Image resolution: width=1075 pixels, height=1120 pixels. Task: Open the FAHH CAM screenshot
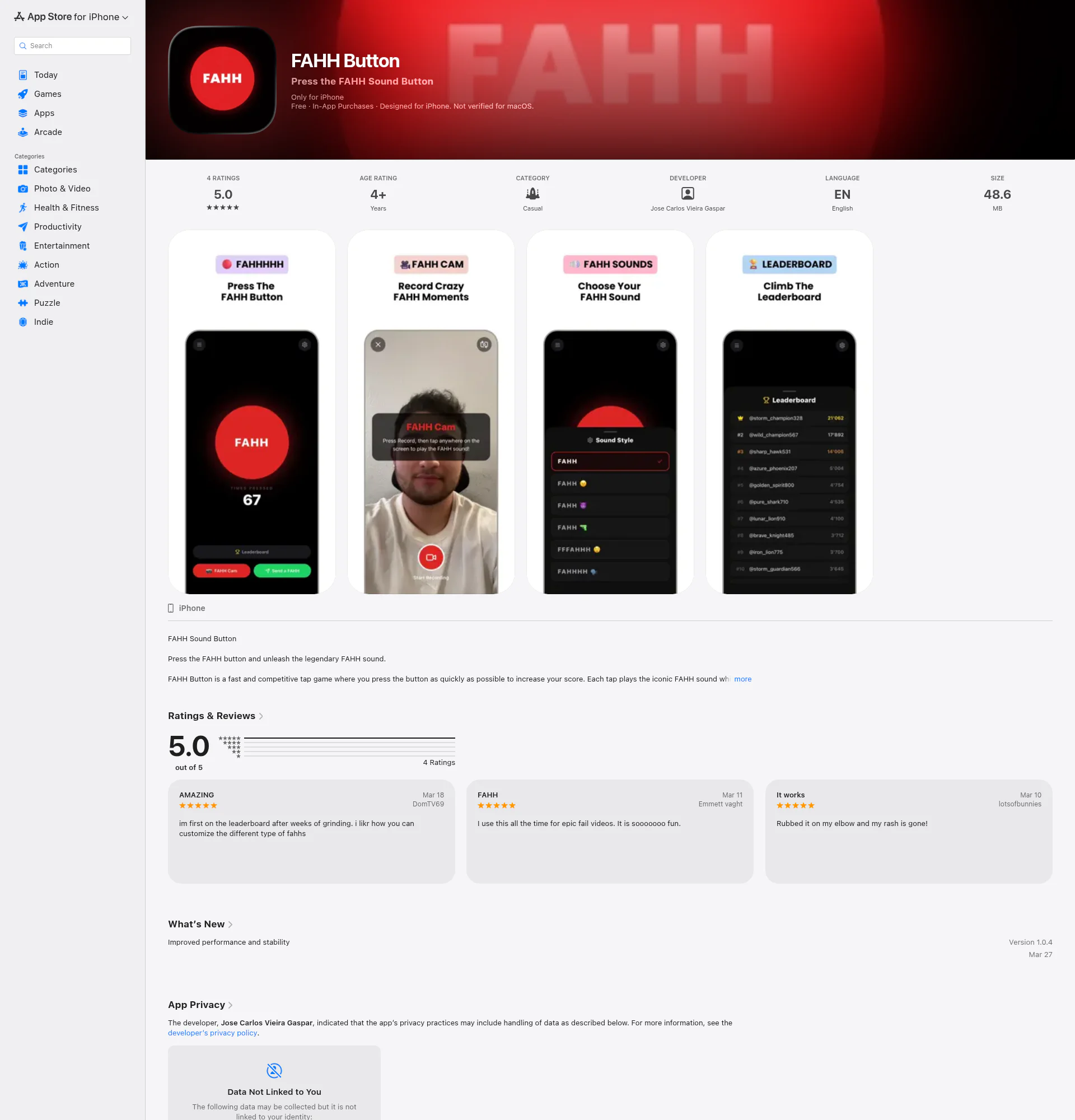tap(431, 412)
